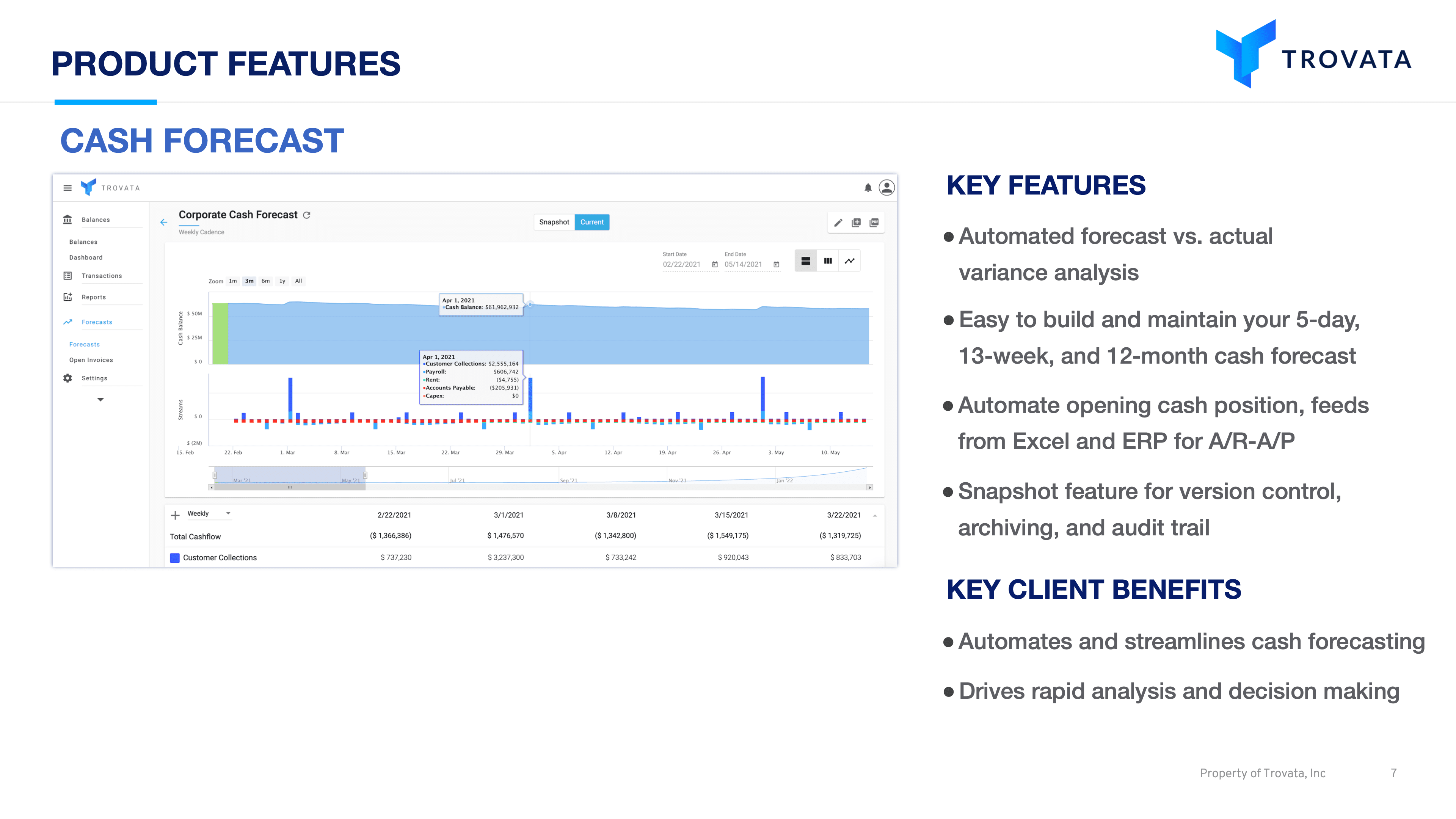Open Transactions in the sidebar
1456x819 pixels.
click(x=101, y=276)
